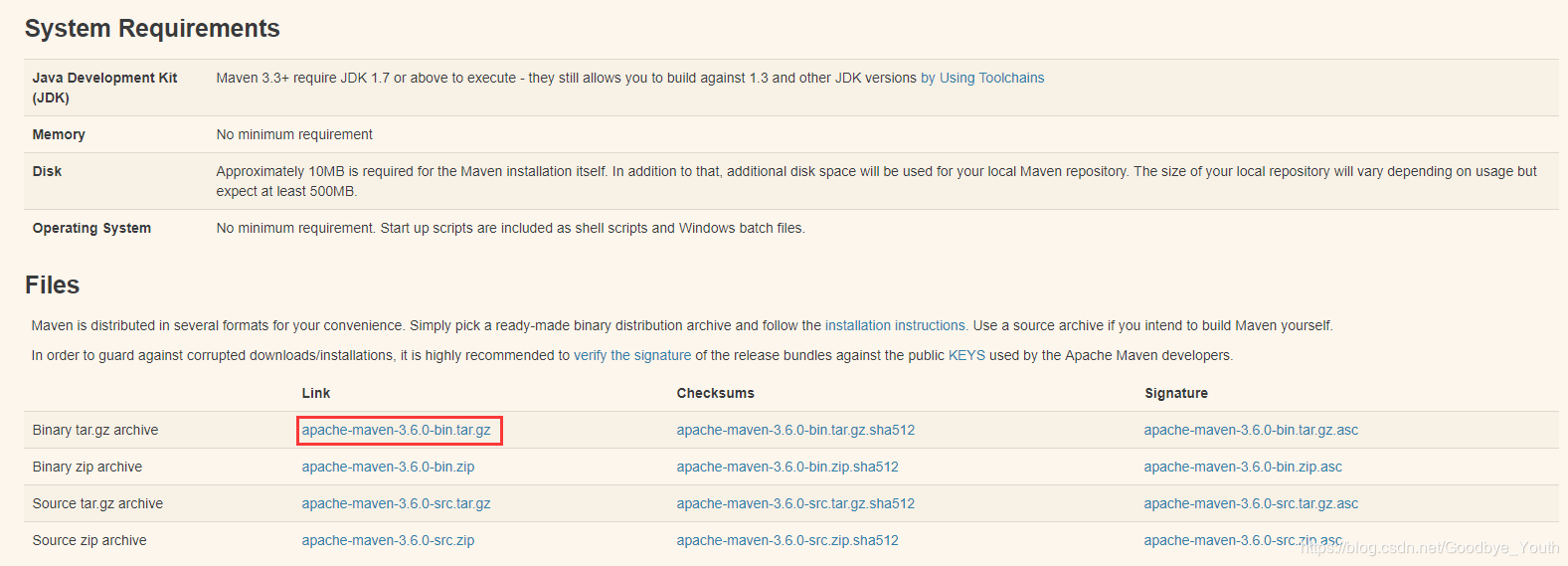Image resolution: width=1568 pixels, height=566 pixels.
Task: Open apache-maven-3.6.0-bin.zip.sha512 checksum
Action: click(787, 467)
